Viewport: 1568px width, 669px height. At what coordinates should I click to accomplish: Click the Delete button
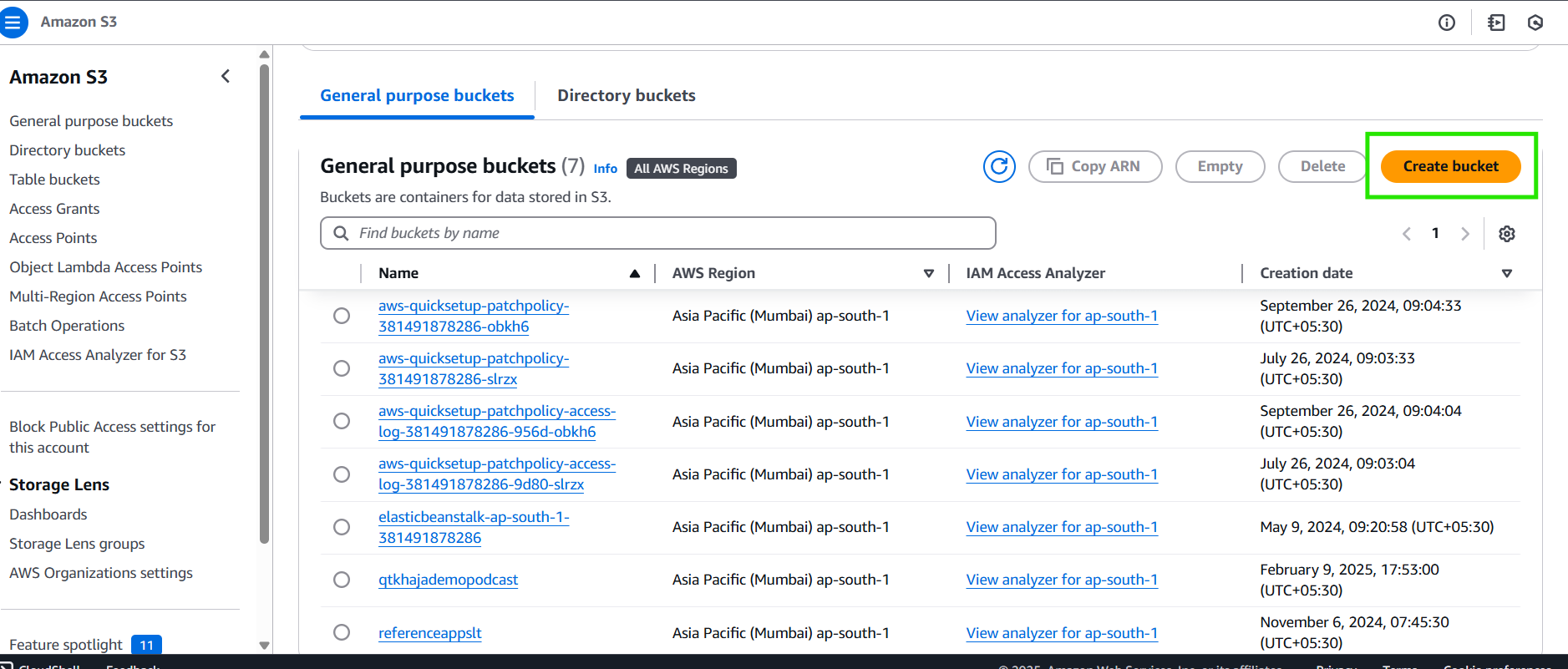point(1323,166)
